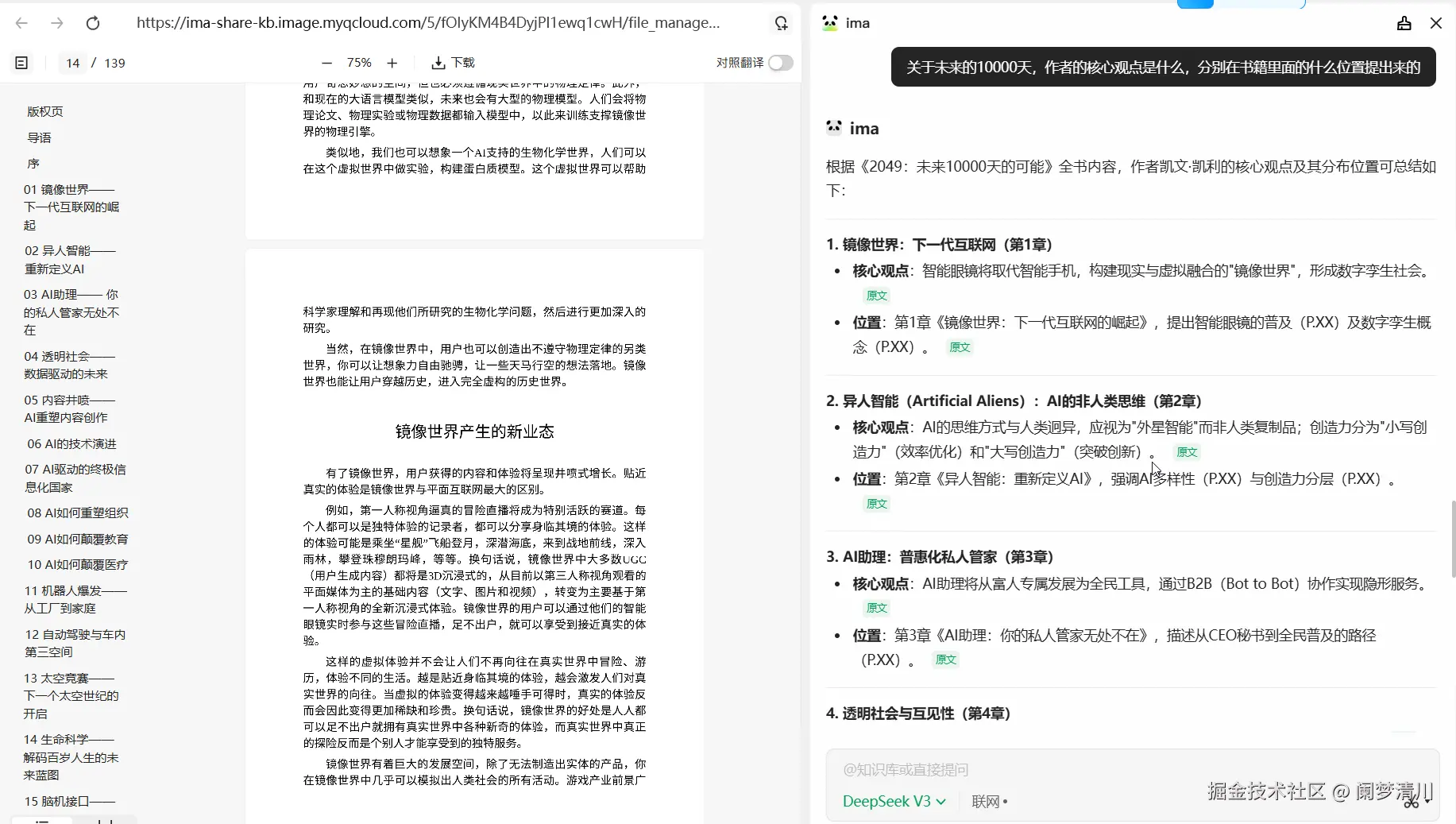This screenshot has width=1456, height=824.
Task: Go to chapter 01 镜像世界 in contents
Action: pos(71,207)
